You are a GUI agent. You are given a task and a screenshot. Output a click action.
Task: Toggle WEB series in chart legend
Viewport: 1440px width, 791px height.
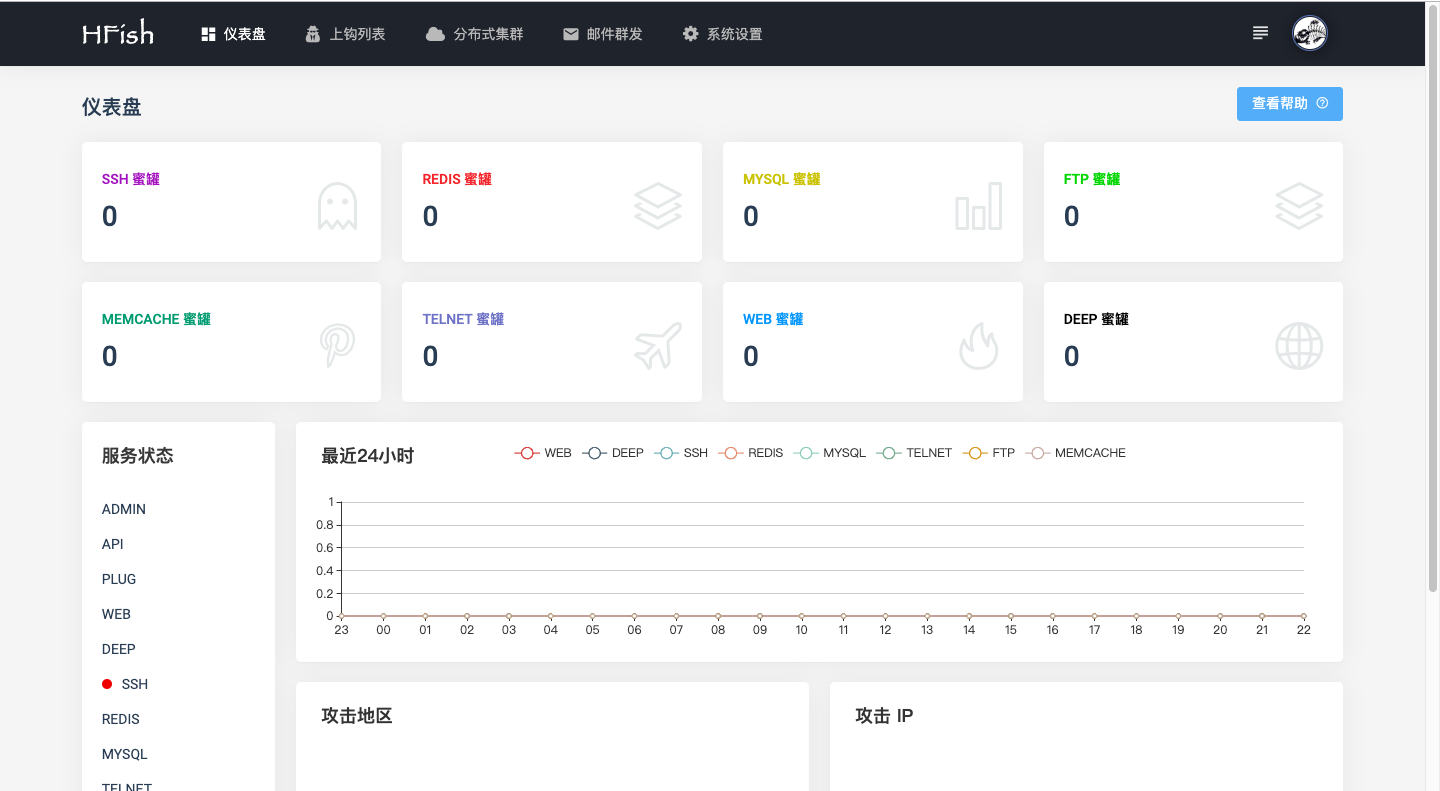point(543,453)
